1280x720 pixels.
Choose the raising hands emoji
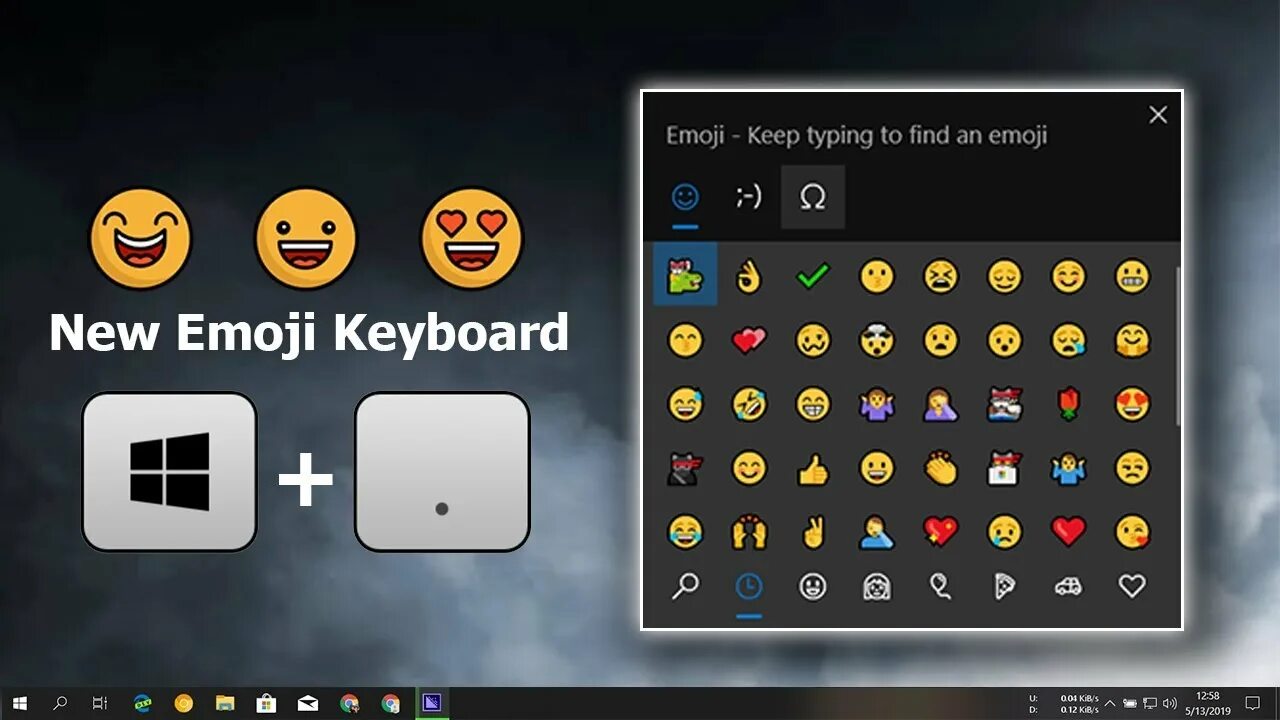click(x=748, y=532)
